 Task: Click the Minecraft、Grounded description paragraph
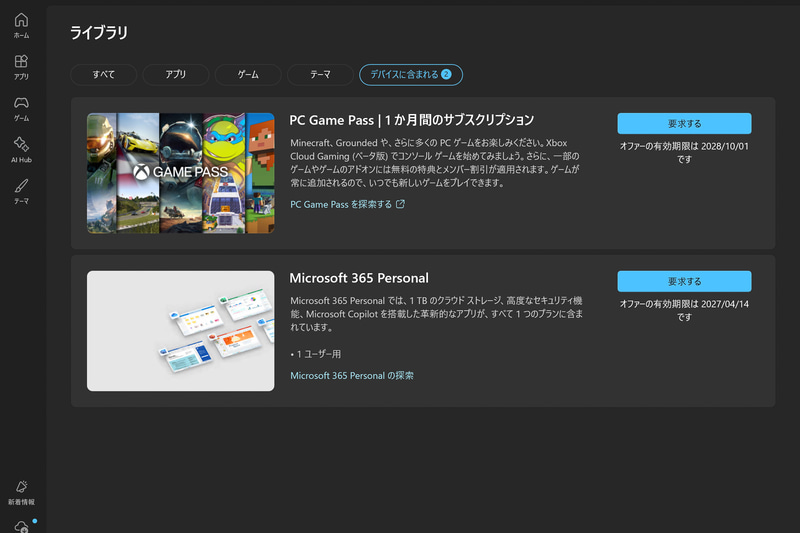pyautogui.click(x=435, y=163)
